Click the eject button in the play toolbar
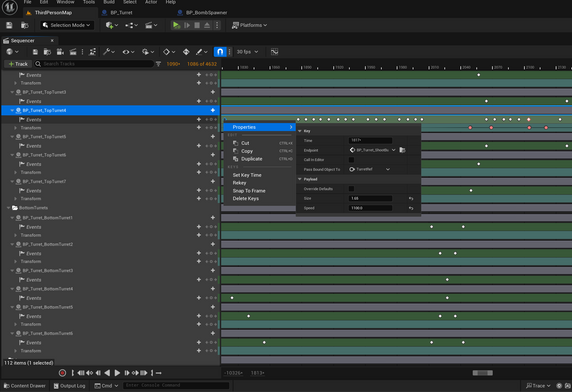Viewport: 572px width, 392px height. click(x=207, y=25)
